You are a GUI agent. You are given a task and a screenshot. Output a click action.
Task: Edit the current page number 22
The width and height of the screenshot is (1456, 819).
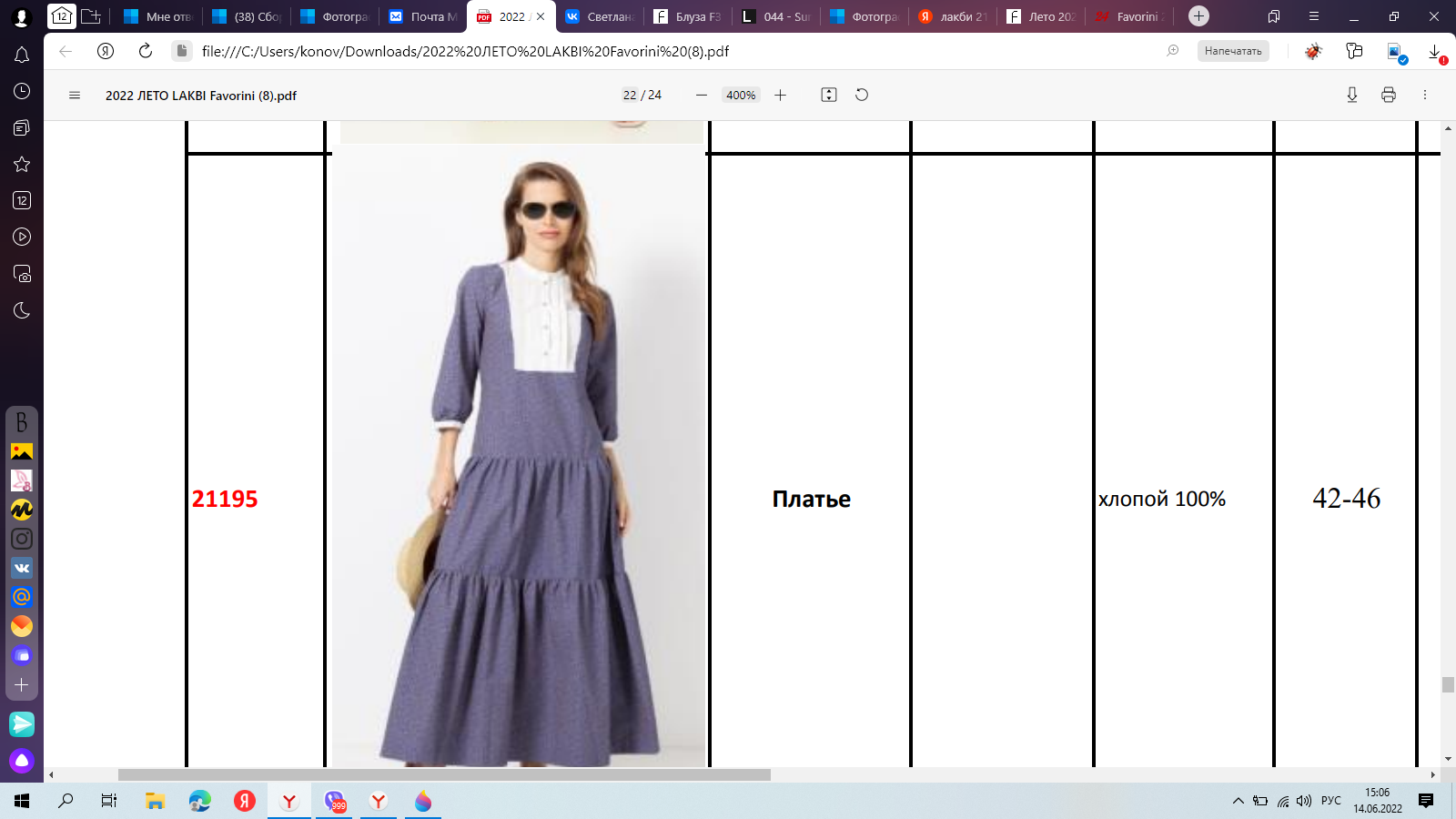click(x=630, y=96)
